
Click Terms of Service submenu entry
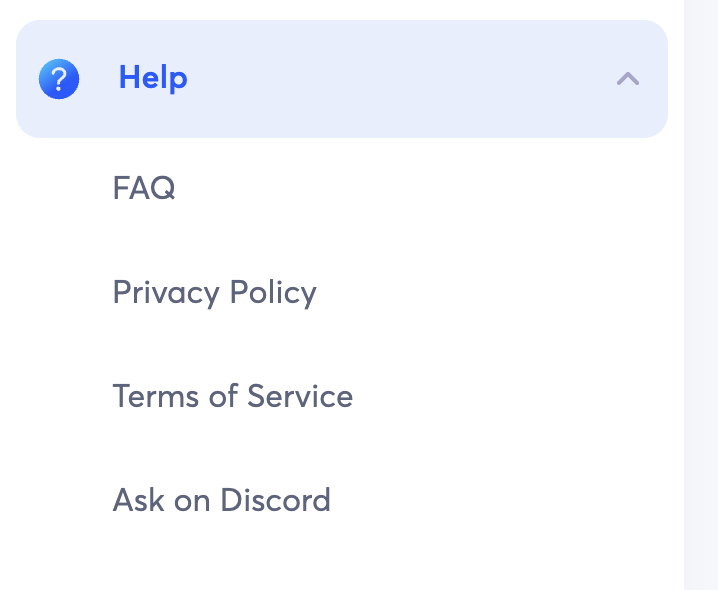tap(232, 396)
